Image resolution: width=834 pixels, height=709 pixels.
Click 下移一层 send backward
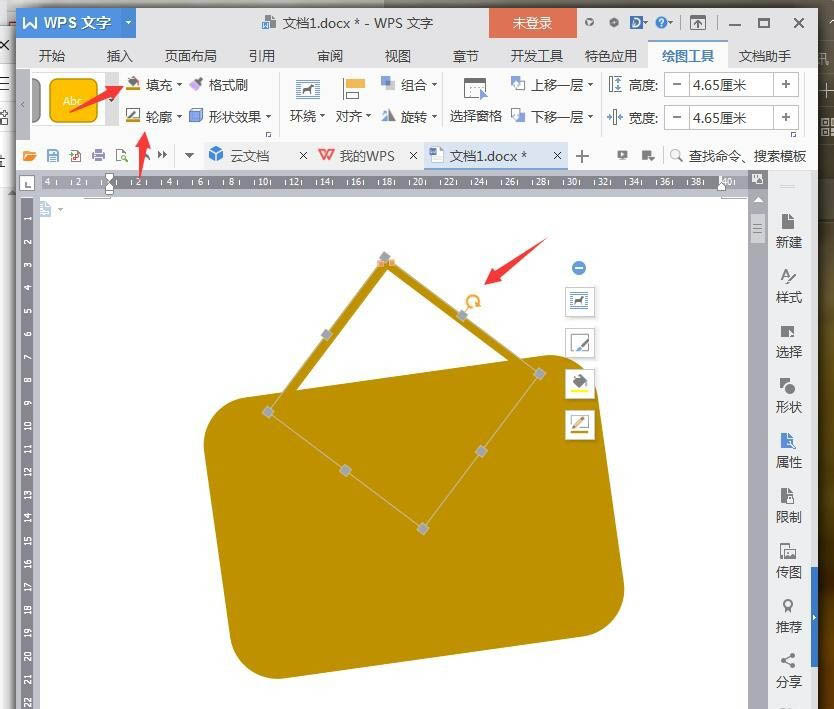pos(552,116)
